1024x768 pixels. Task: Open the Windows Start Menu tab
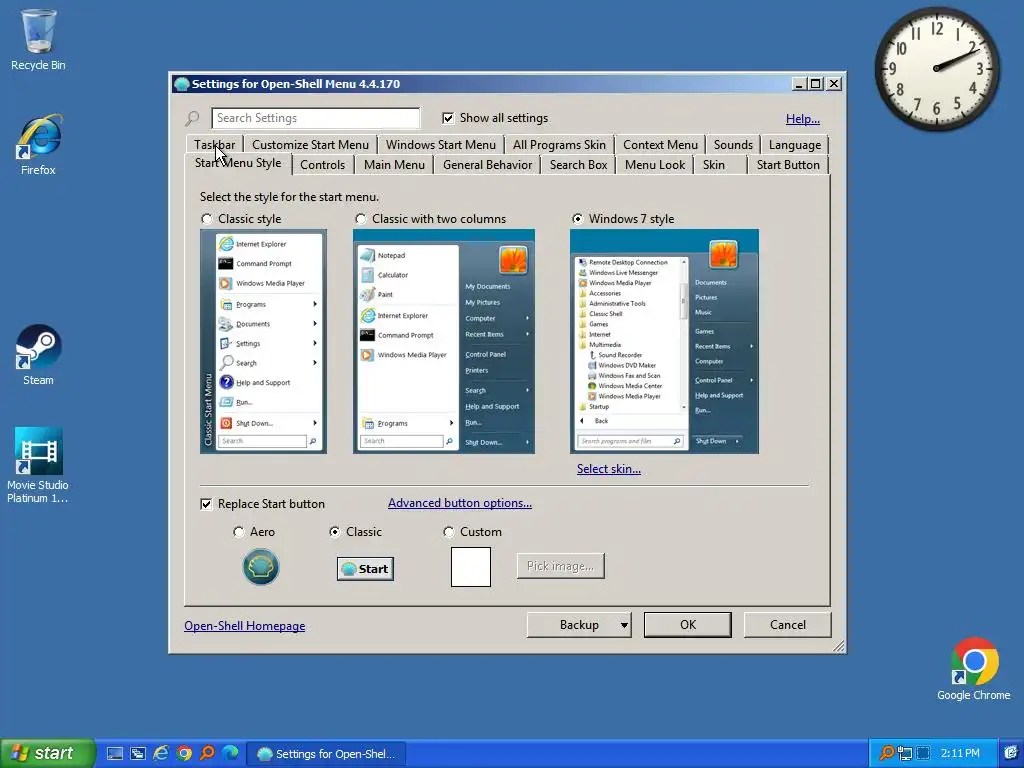(x=441, y=145)
